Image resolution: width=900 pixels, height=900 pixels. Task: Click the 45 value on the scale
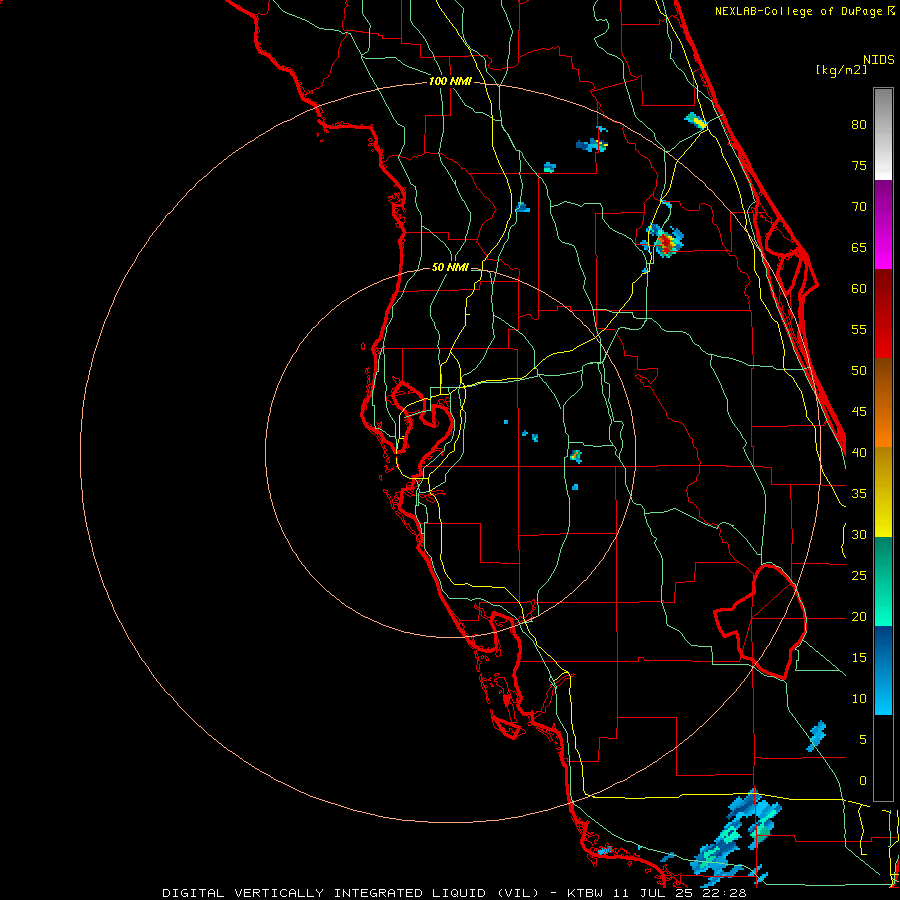(859, 412)
